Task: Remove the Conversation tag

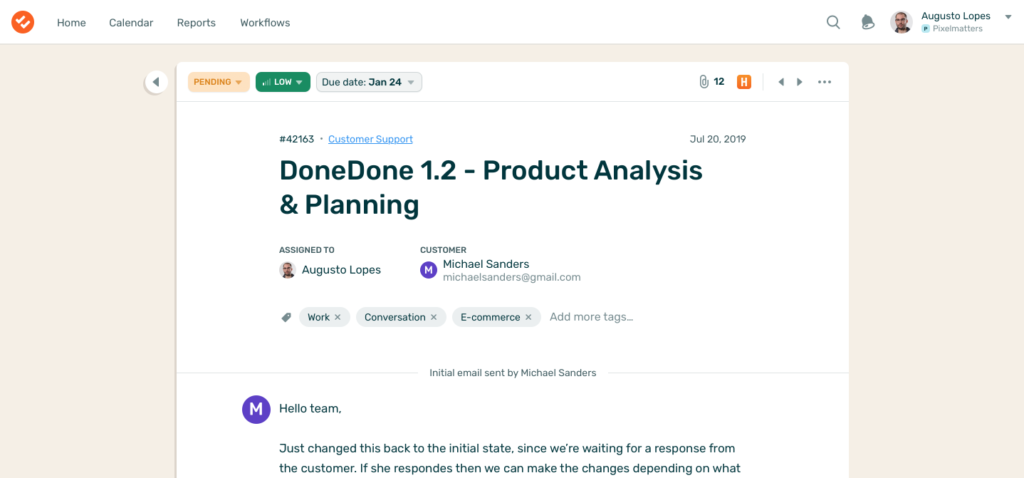Action: point(434,317)
